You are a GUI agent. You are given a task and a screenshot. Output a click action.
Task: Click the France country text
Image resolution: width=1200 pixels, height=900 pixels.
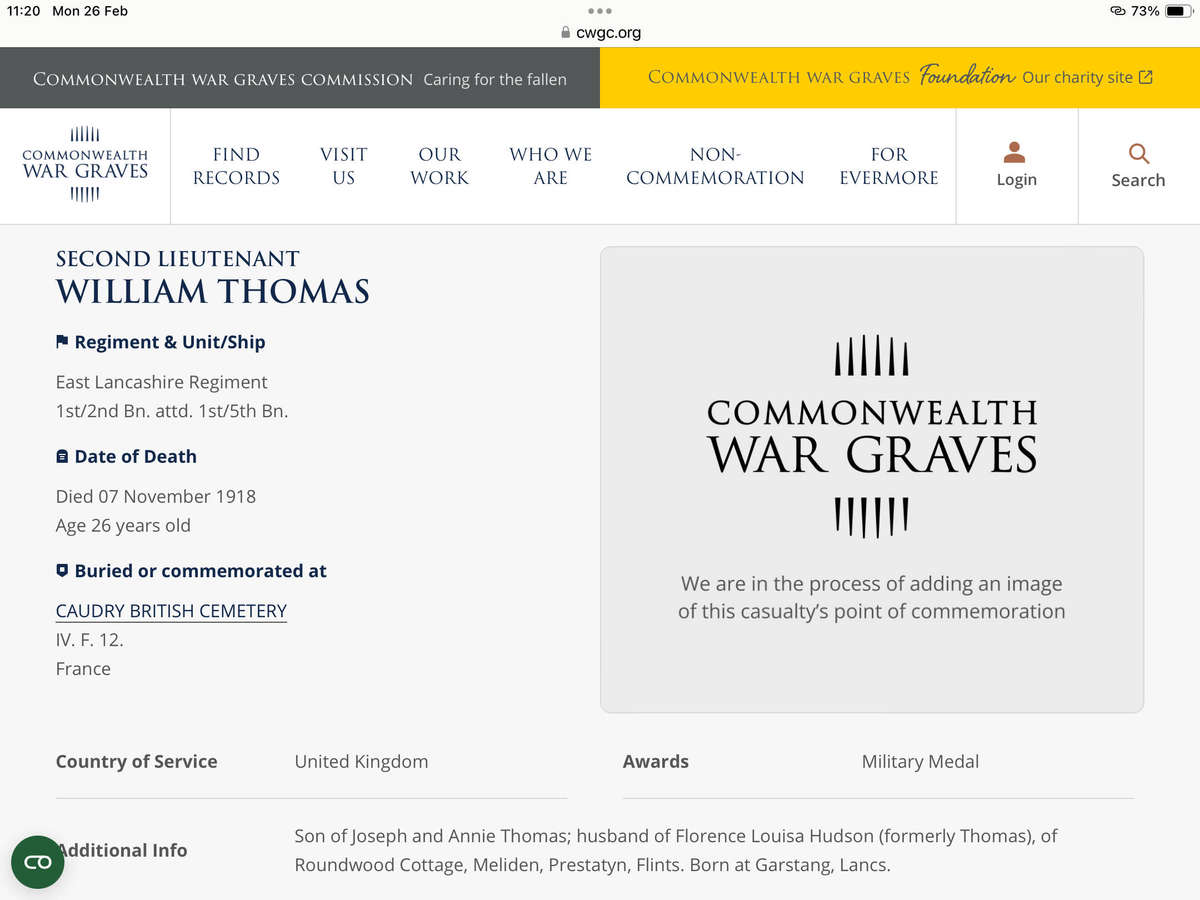coord(83,669)
